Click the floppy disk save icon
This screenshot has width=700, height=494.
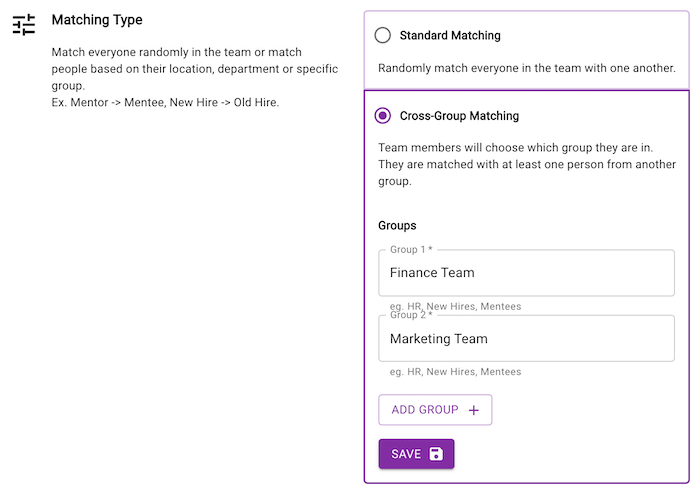coord(436,454)
